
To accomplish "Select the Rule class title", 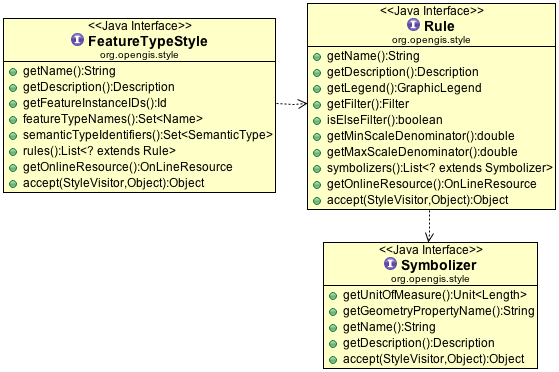I will 439,26.
